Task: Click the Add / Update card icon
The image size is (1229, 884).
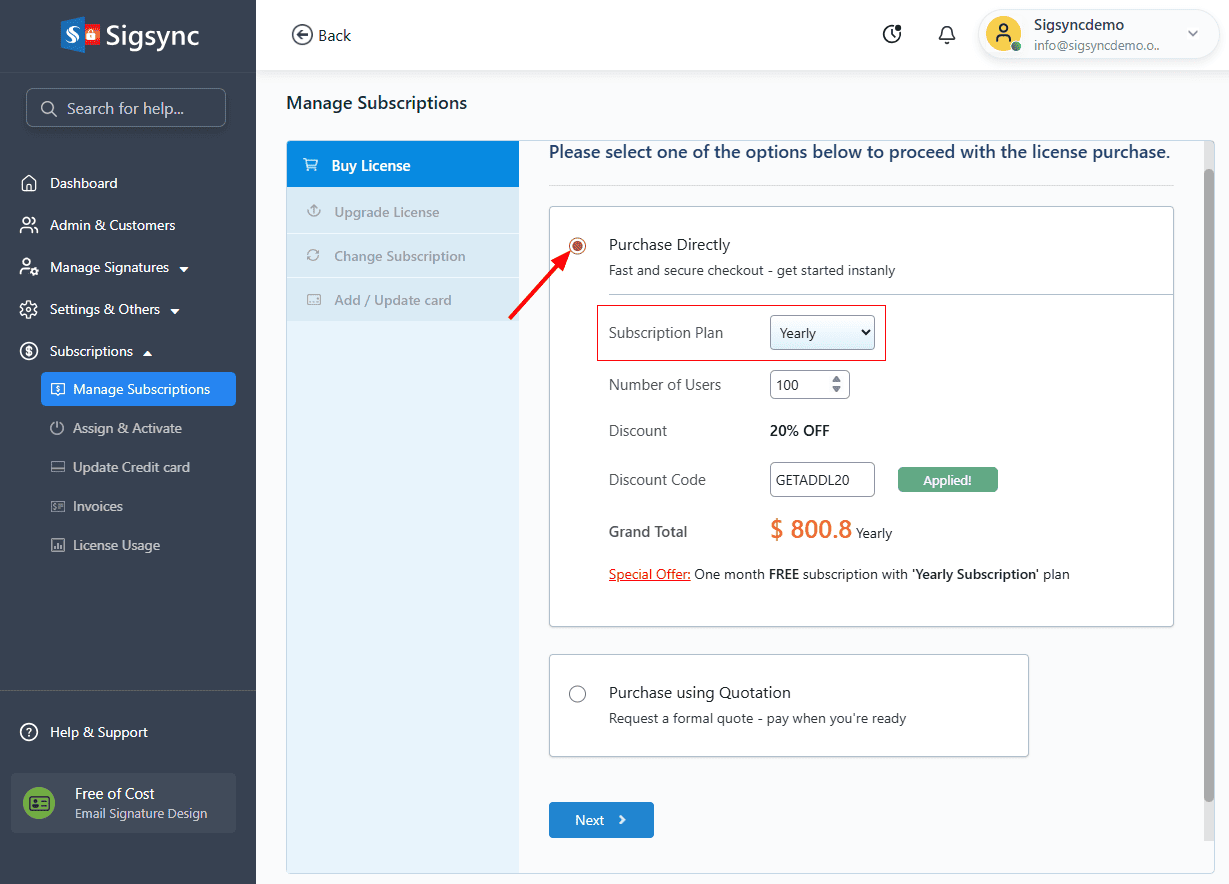Action: point(313,299)
